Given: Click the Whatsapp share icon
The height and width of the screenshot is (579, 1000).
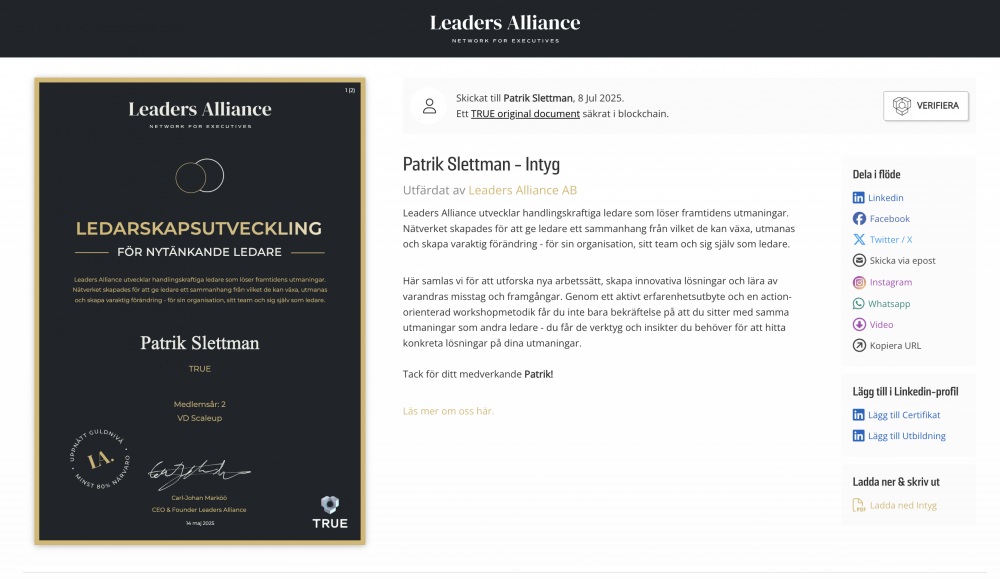Looking at the screenshot, I should 858,304.
